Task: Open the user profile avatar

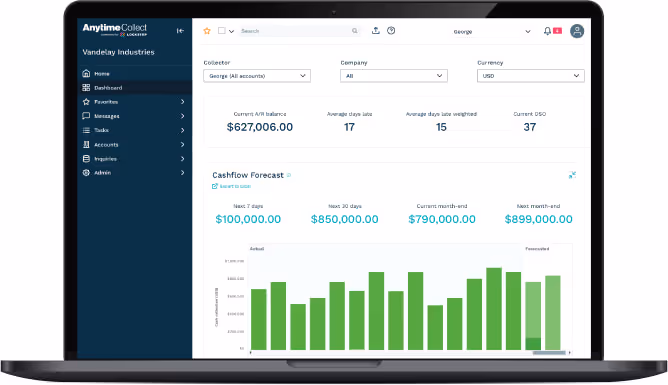Action: coord(577,31)
